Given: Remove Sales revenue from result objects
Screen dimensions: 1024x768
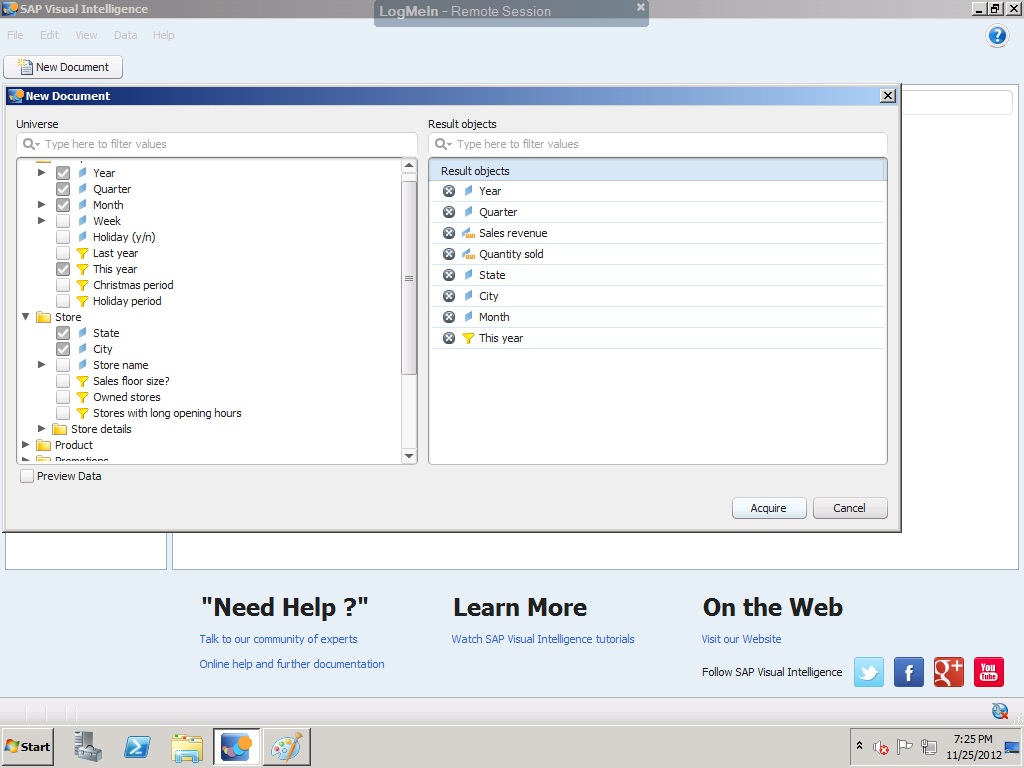Looking at the screenshot, I should pyautogui.click(x=449, y=233).
